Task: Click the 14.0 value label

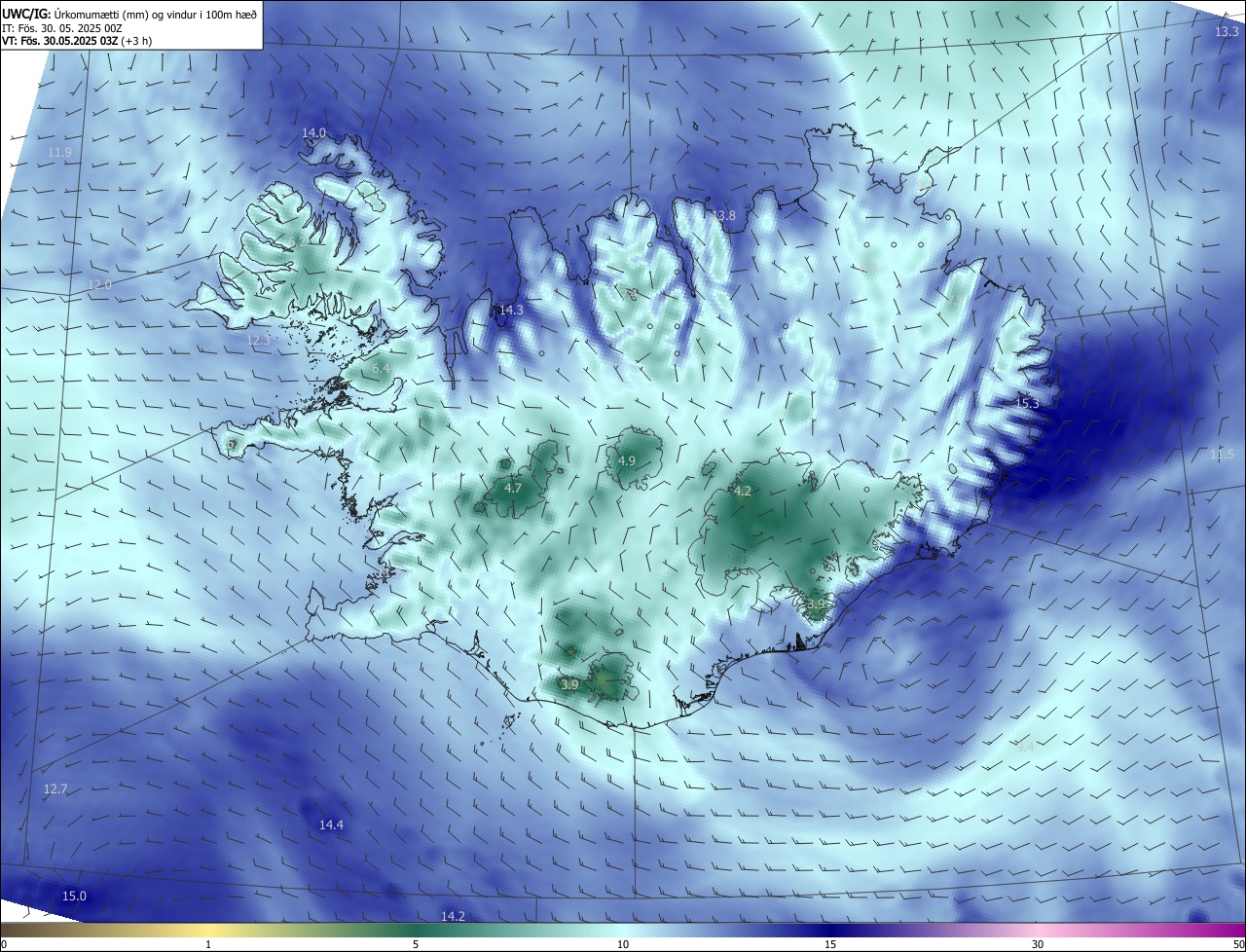Action: 313,132
